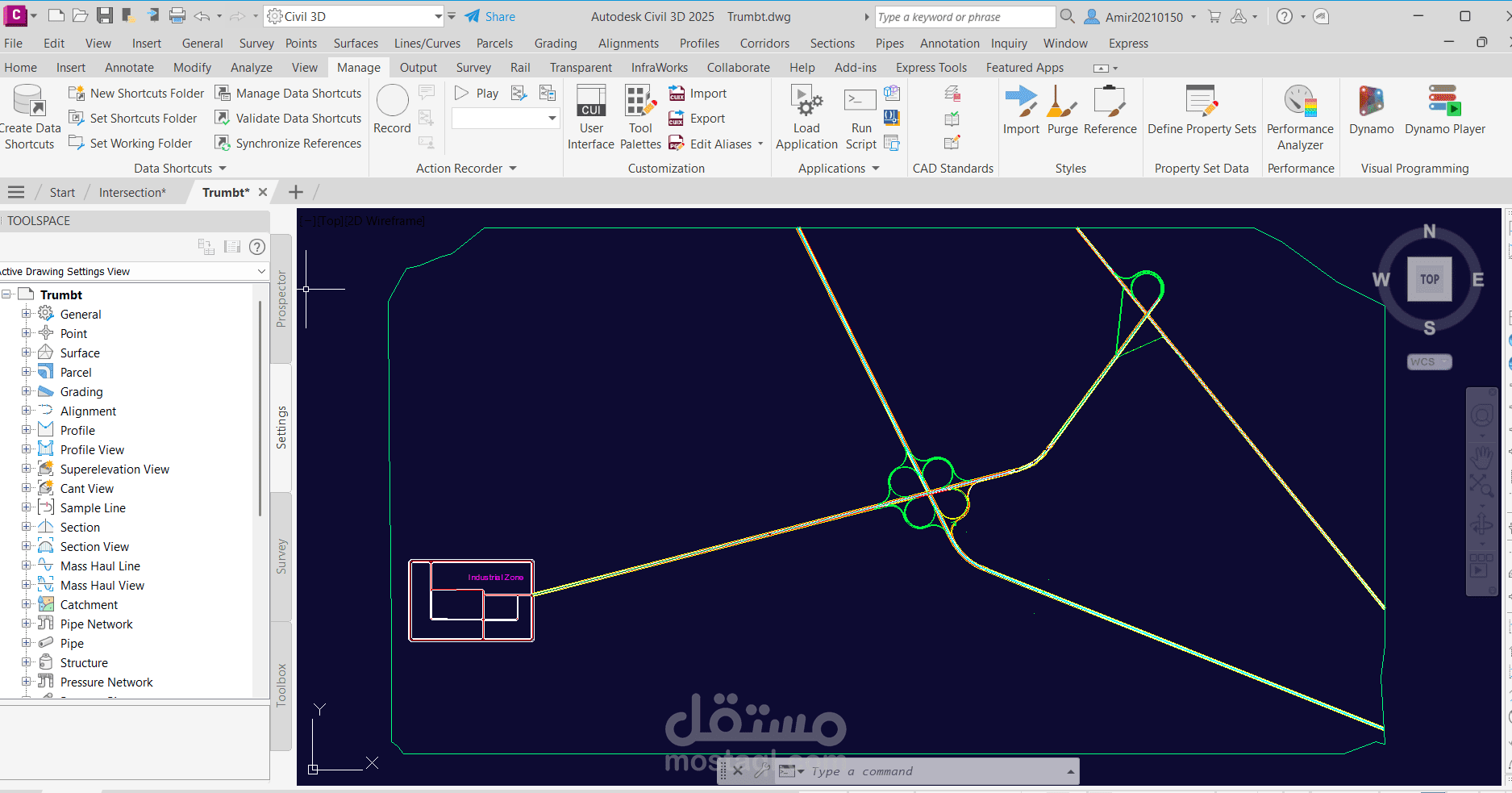Switch to the Intersection* drawing tab
1512x793 pixels.
132,192
